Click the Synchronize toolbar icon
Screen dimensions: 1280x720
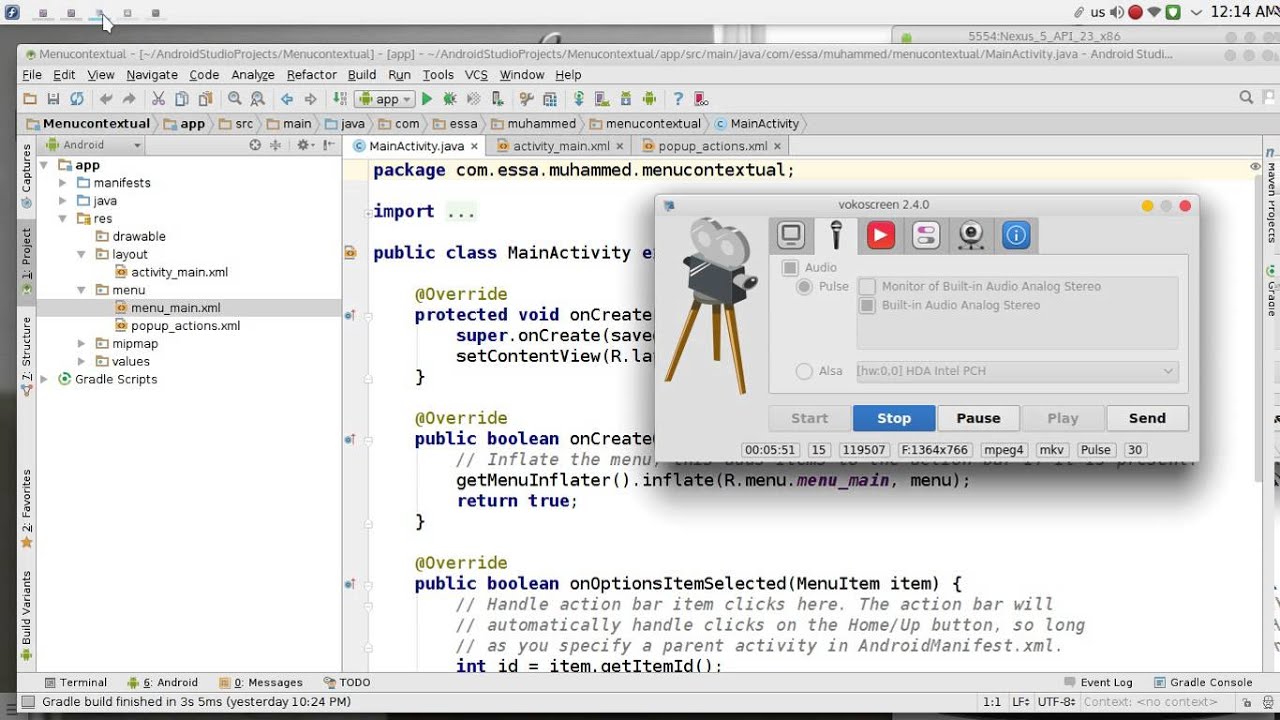click(x=77, y=99)
